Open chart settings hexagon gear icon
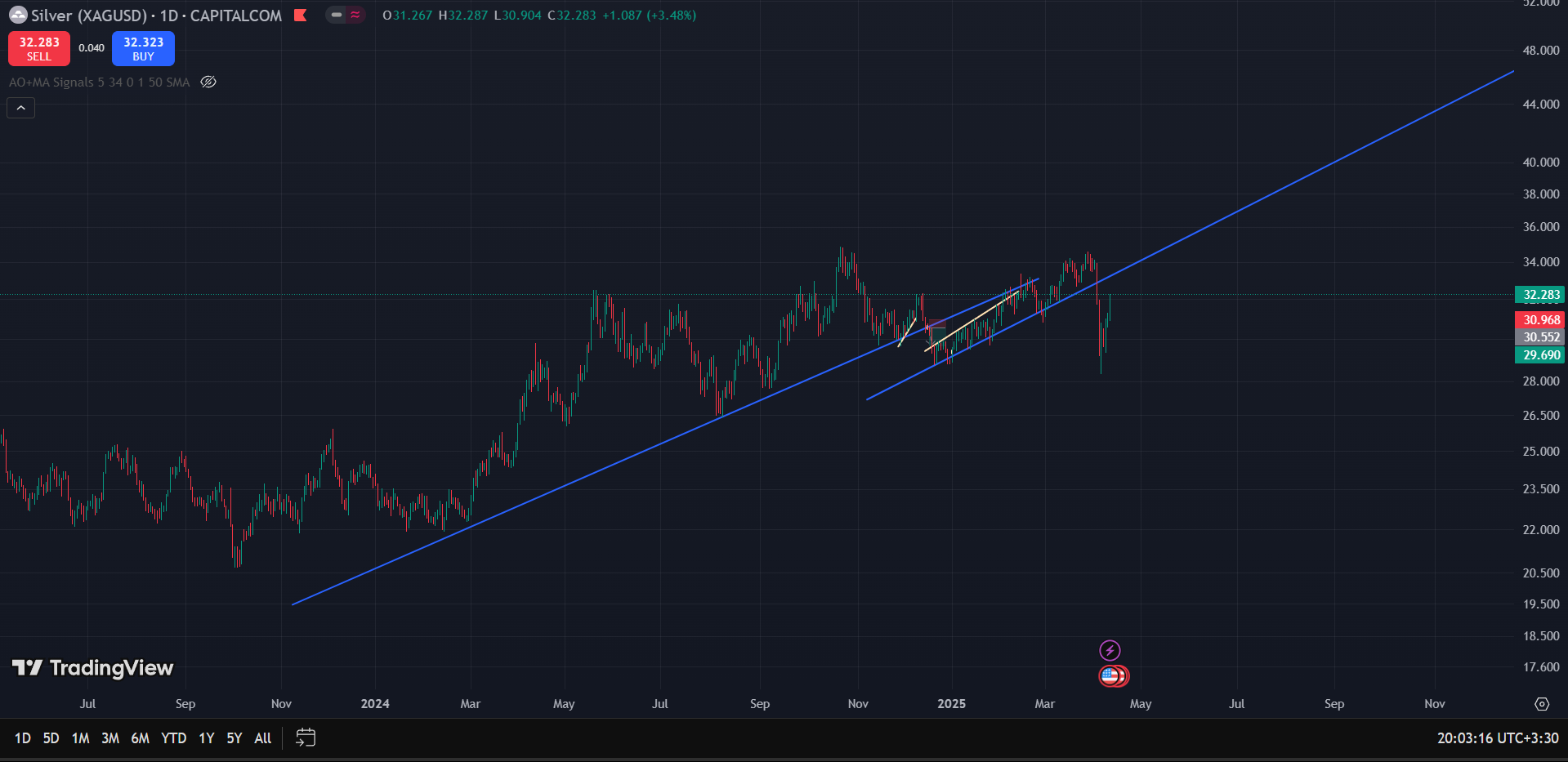The image size is (1568, 762). (1542, 704)
